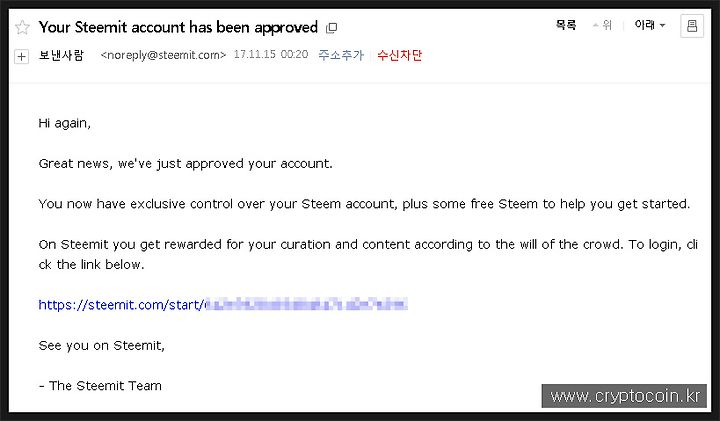Click the noreply@steemit.com sender address

tap(163, 55)
